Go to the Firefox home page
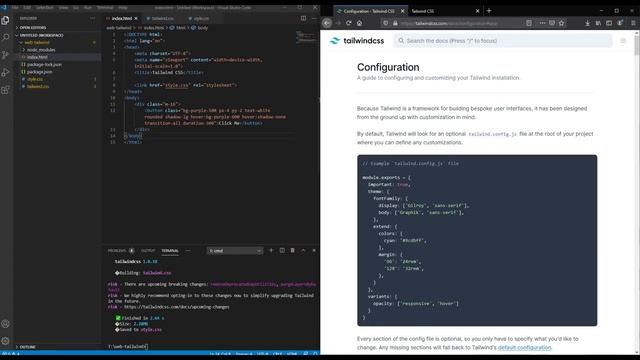The height and width of the screenshot is (360, 640). coord(359,23)
